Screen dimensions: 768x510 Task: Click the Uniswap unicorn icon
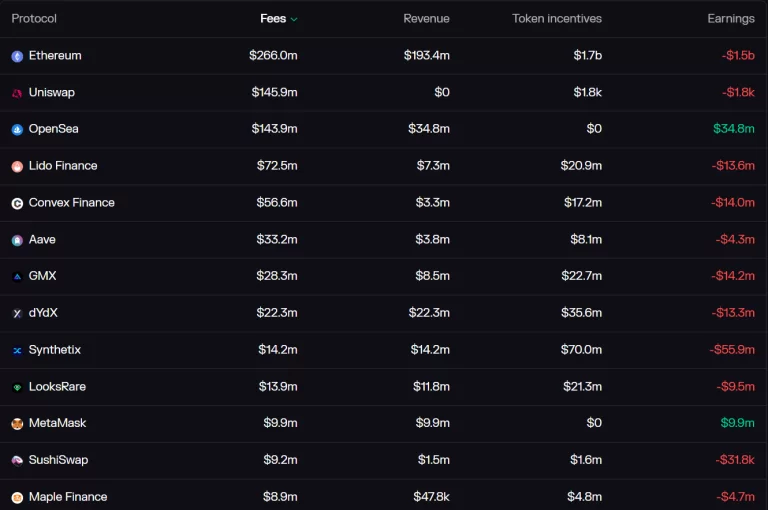tap(17, 93)
